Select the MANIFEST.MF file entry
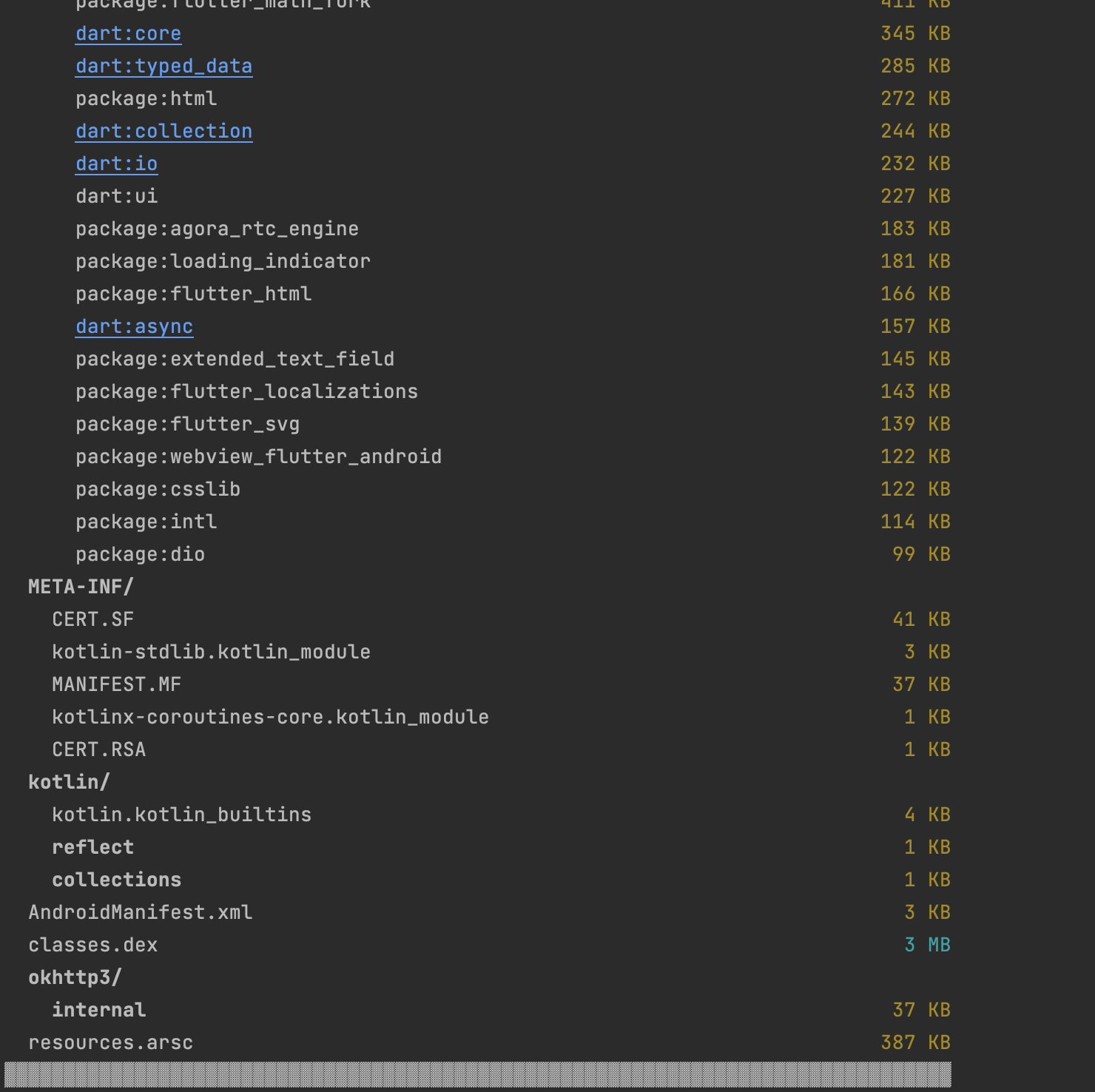1095x1092 pixels. (x=116, y=684)
